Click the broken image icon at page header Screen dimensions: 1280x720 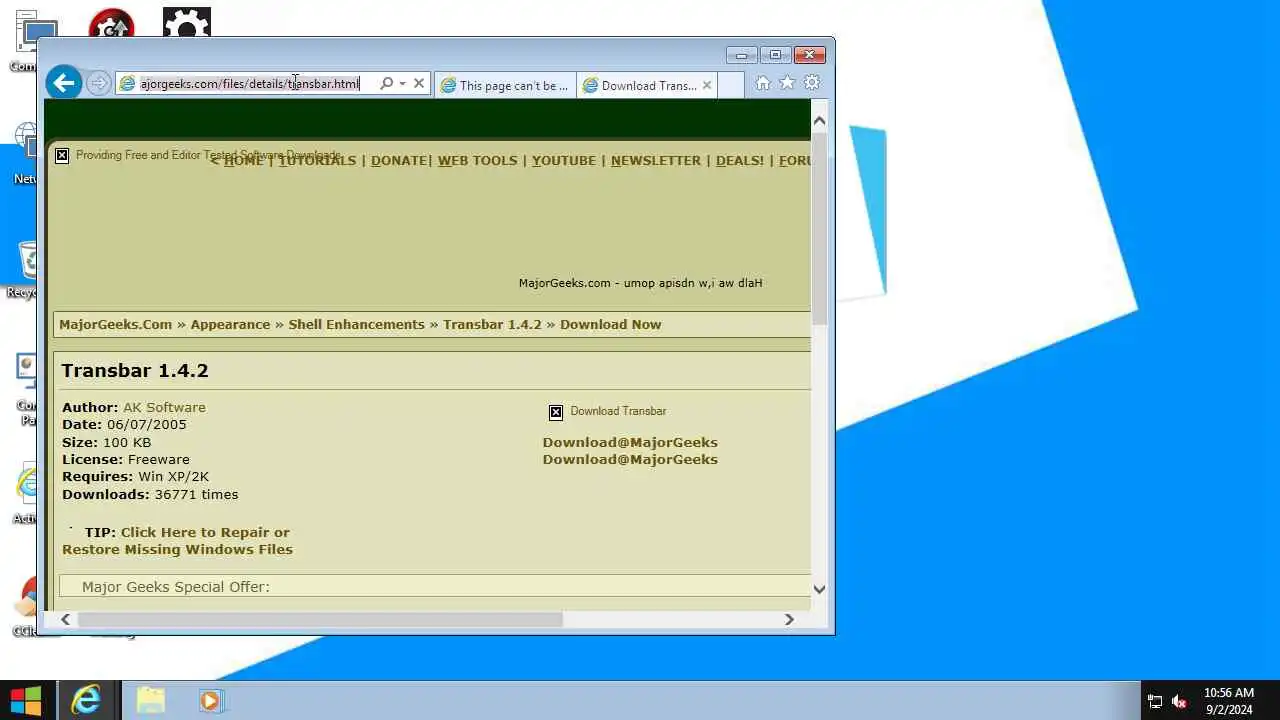pos(62,155)
